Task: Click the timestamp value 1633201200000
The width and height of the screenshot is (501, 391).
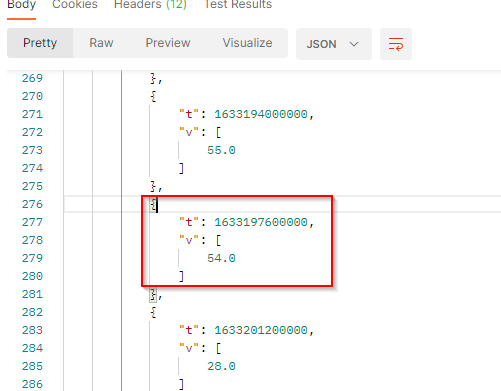Action: (261, 330)
